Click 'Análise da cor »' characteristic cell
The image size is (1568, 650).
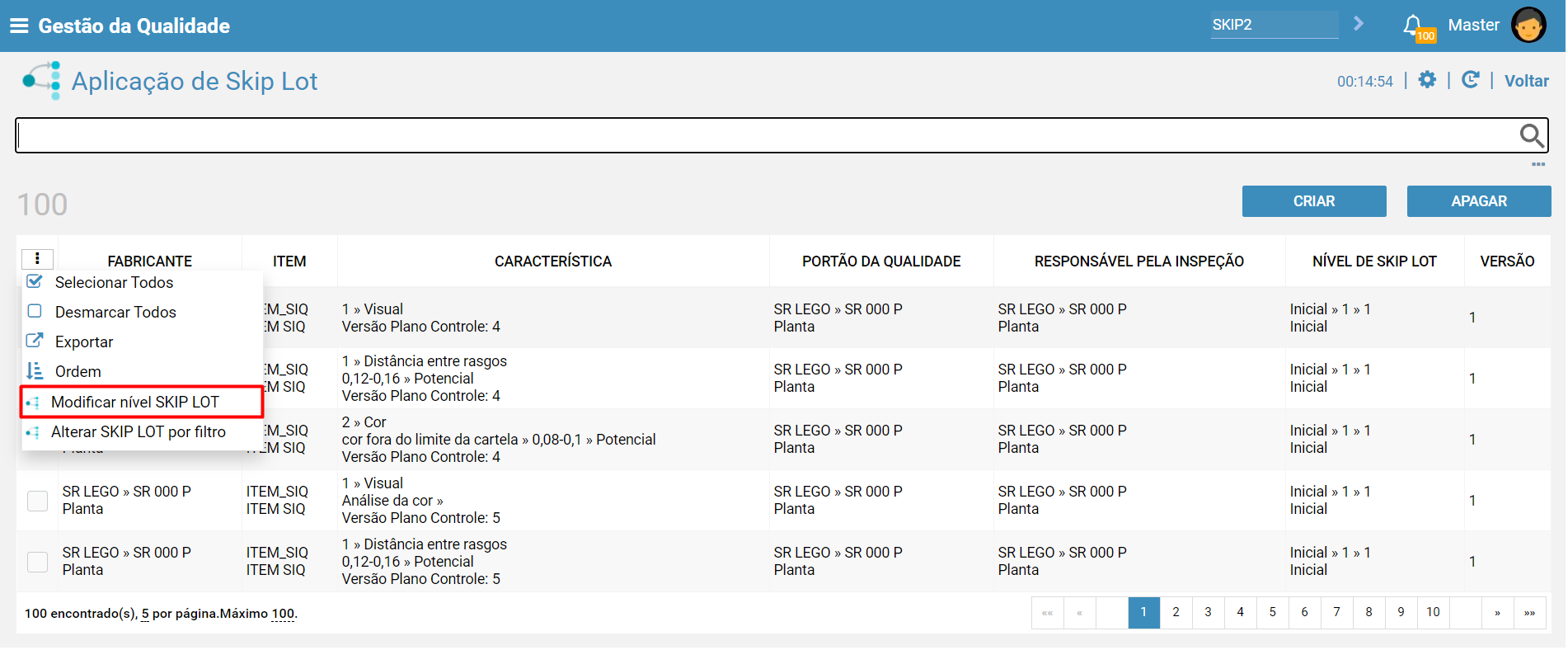[392, 501]
